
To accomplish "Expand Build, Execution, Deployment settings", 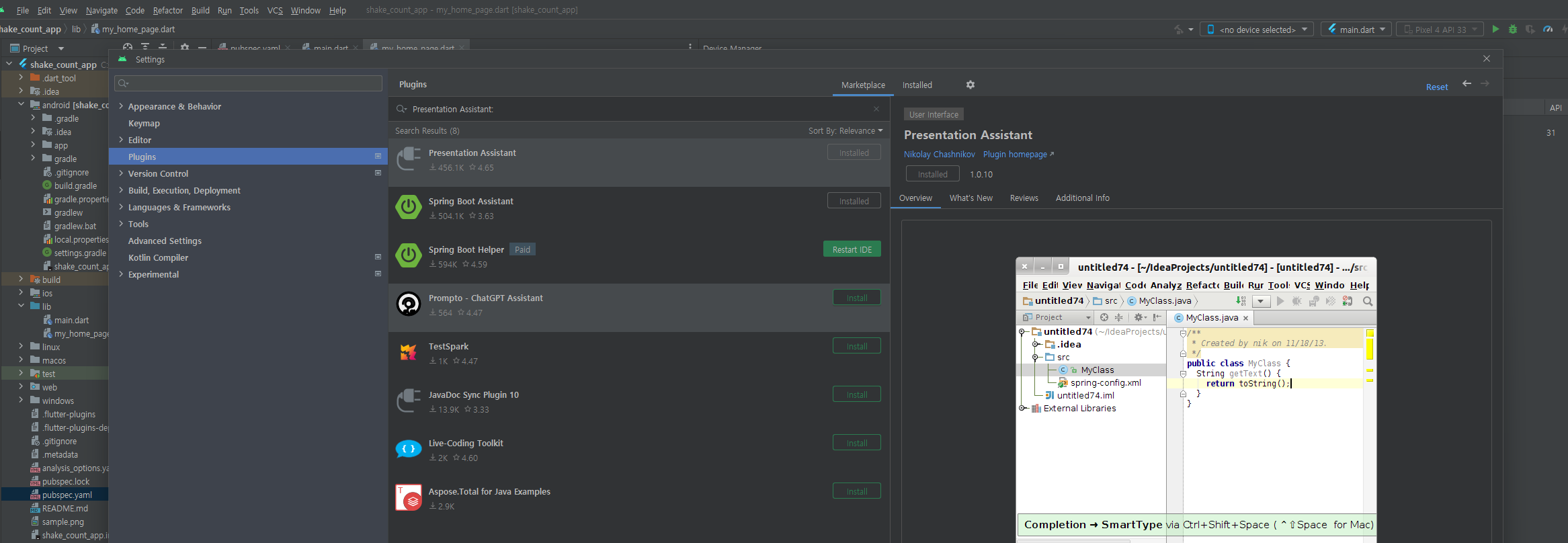I will pyautogui.click(x=121, y=190).
